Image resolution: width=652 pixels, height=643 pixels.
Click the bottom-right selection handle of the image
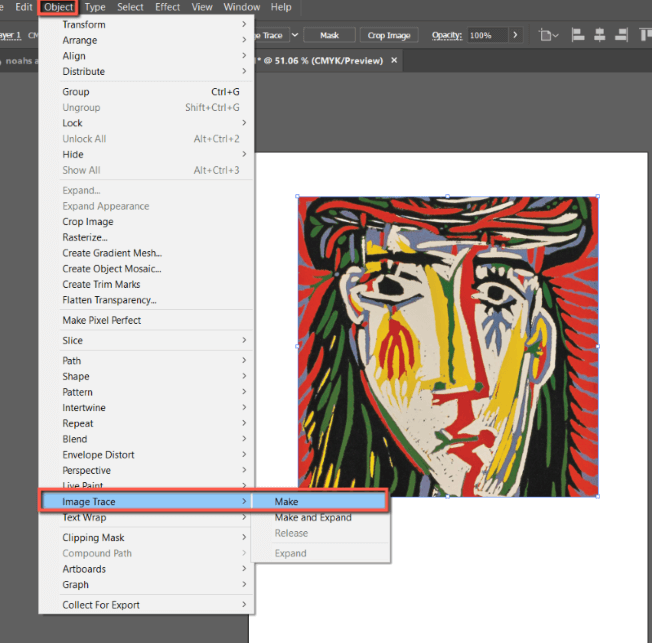598,497
